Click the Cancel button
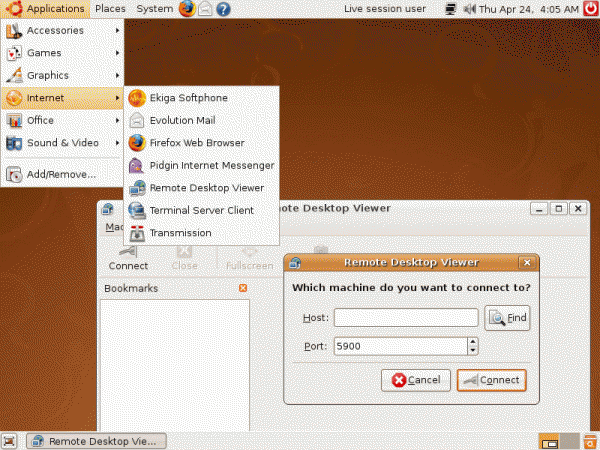This screenshot has height=450, width=600. pyautogui.click(x=416, y=380)
